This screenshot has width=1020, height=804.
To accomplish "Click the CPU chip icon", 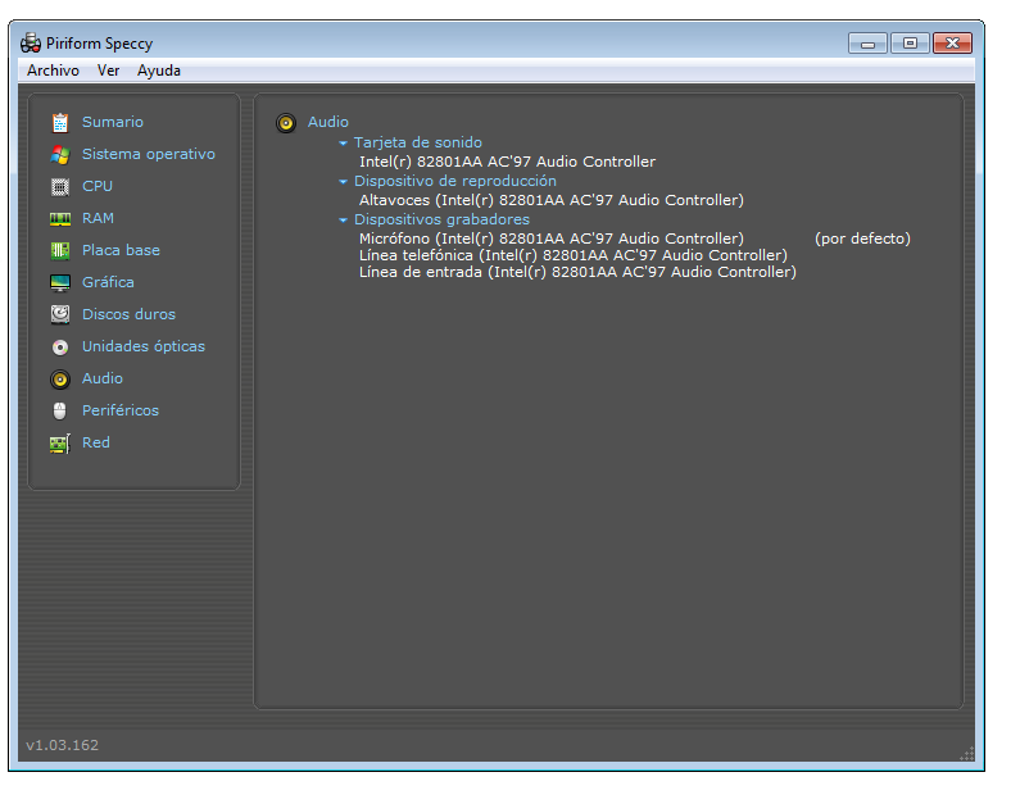I will pos(60,187).
